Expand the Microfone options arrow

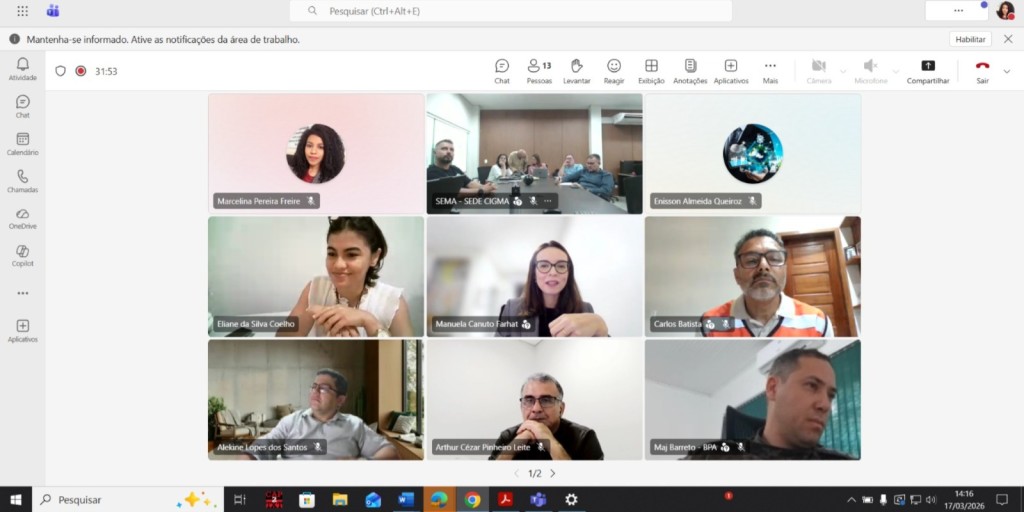(895, 72)
